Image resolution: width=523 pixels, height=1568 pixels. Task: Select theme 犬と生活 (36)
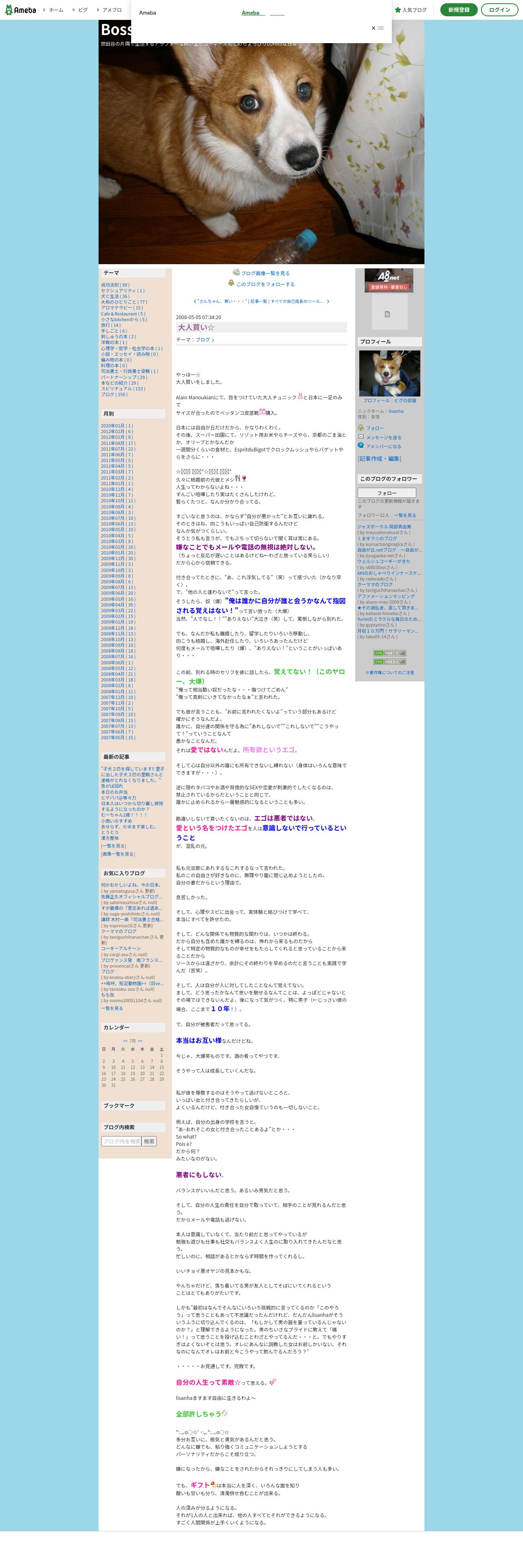pos(115,296)
